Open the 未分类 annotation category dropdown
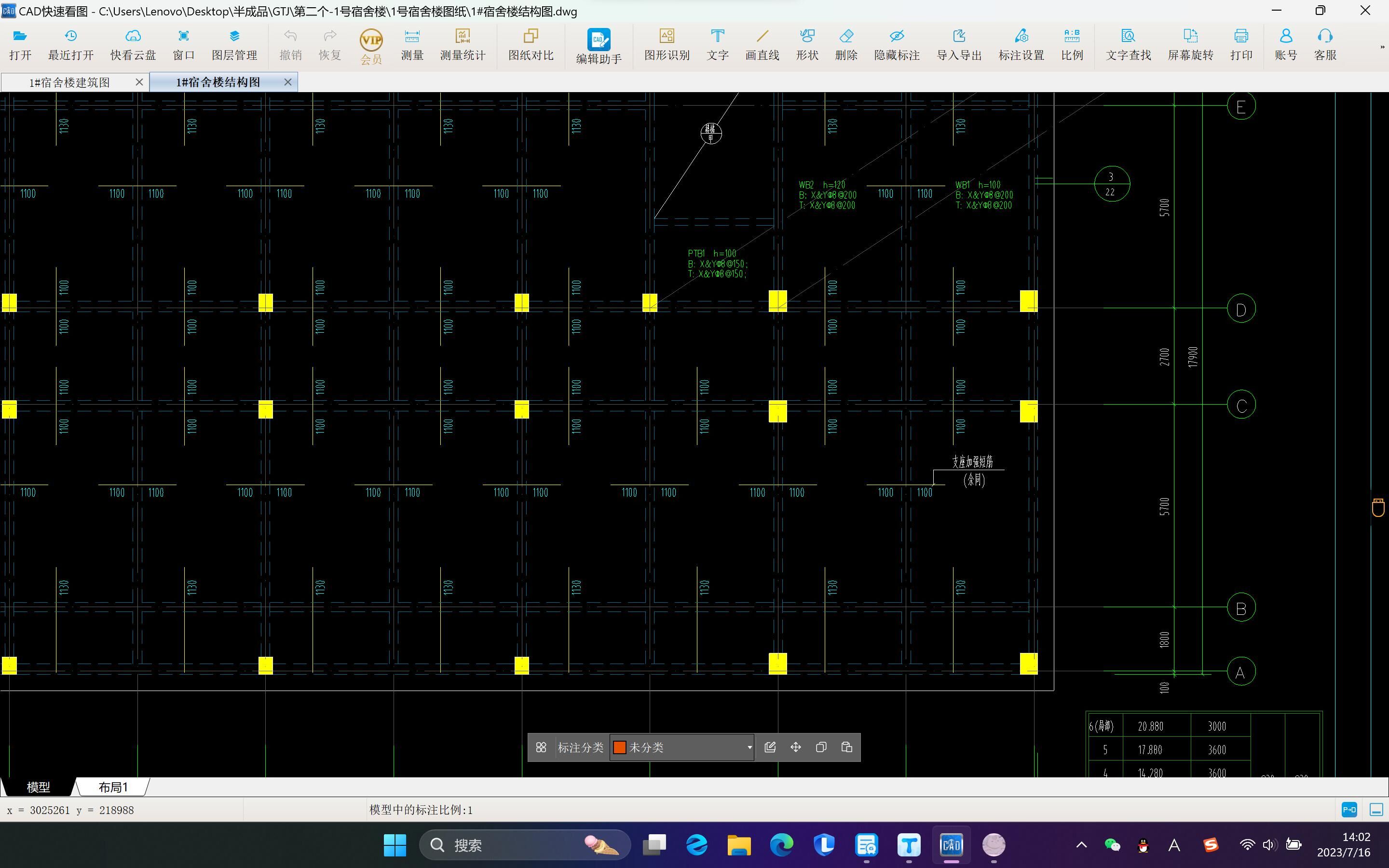This screenshot has width=1389, height=868. click(x=682, y=747)
